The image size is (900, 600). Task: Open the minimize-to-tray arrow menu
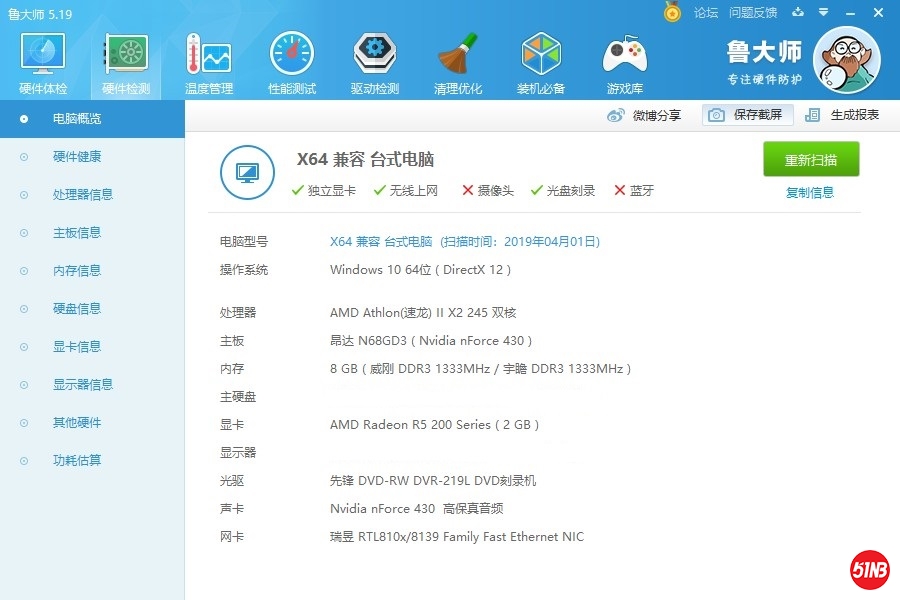822,12
